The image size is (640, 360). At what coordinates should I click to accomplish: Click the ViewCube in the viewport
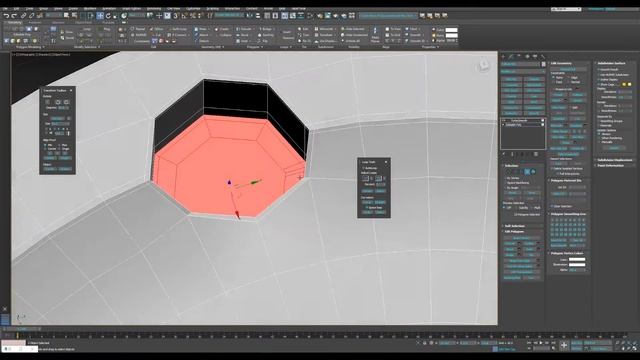coord(483,65)
